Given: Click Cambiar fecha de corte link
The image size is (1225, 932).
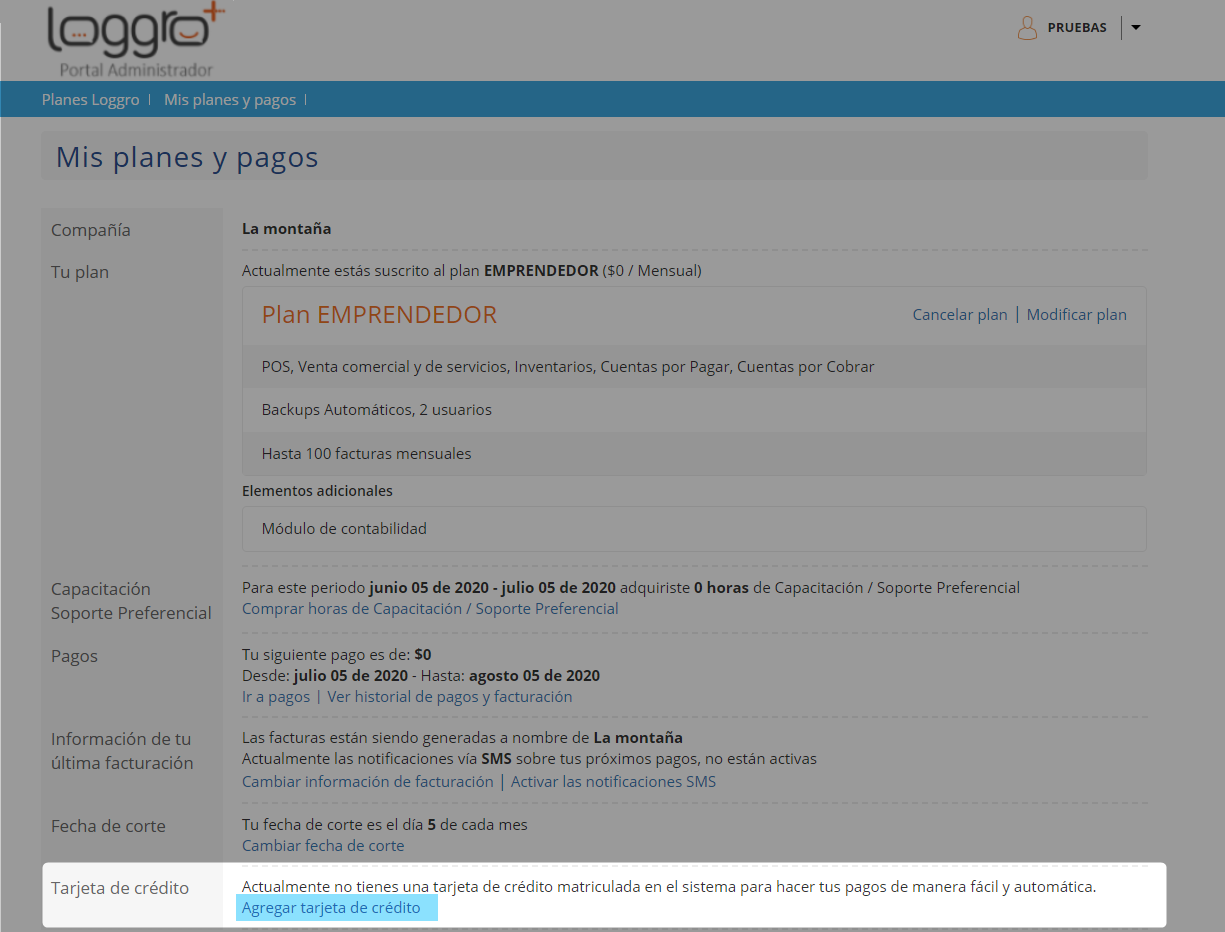Looking at the screenshot, I should tap(323, 846).
